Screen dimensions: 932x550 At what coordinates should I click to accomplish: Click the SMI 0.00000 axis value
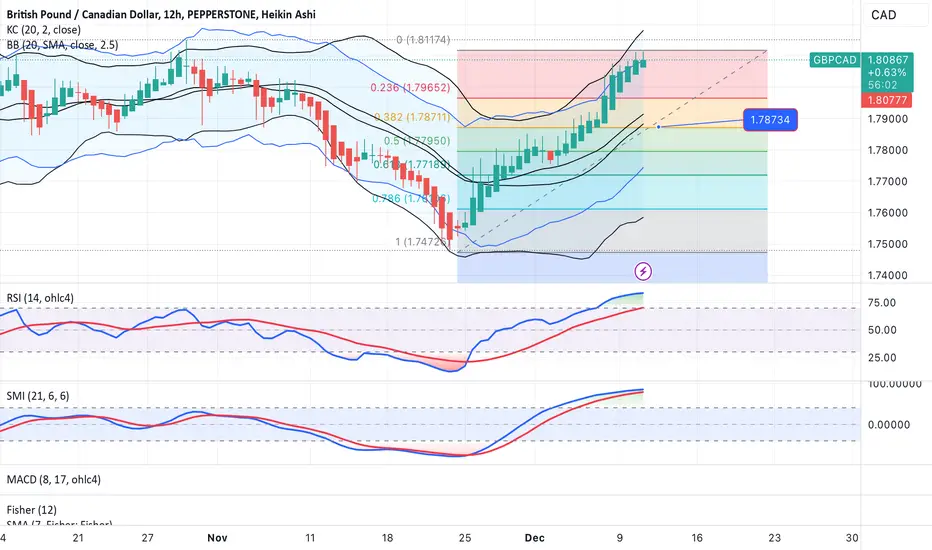pos(889,425)
